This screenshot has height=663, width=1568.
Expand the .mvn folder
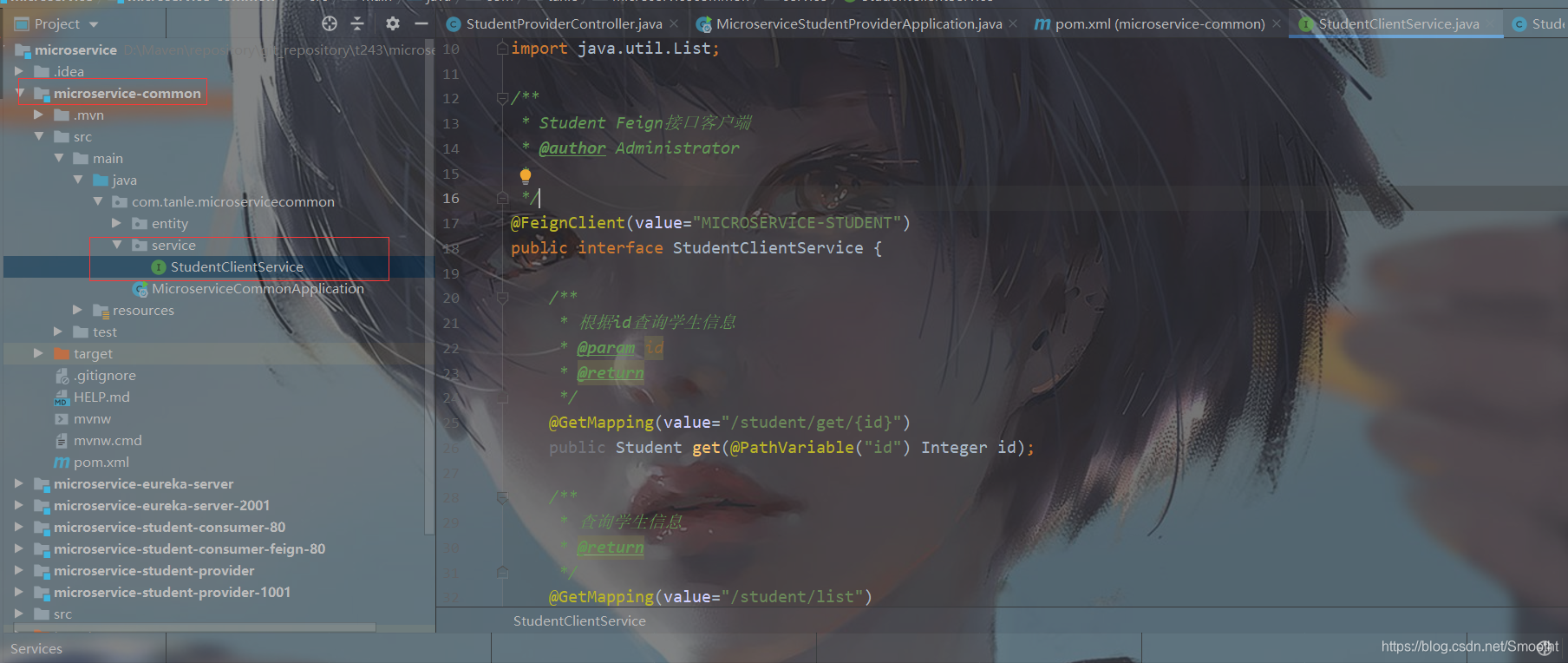pyautogui.click(x=38, y=115)
